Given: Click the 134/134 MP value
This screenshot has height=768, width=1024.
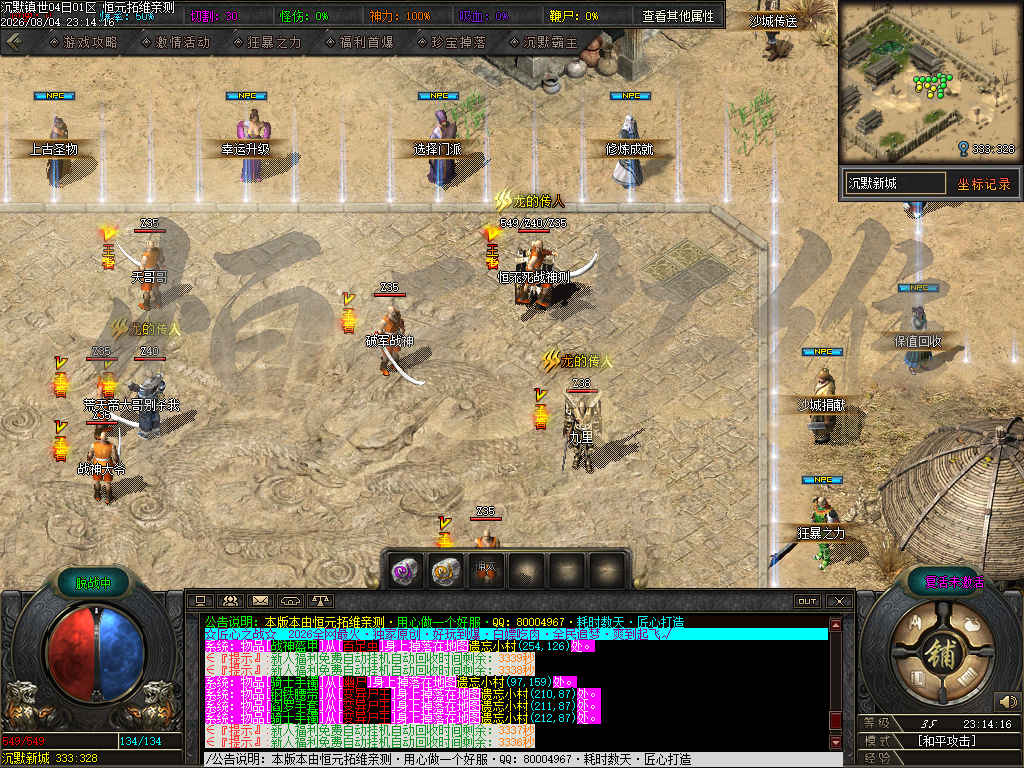Looking at the screenshot, I should 140,741.
